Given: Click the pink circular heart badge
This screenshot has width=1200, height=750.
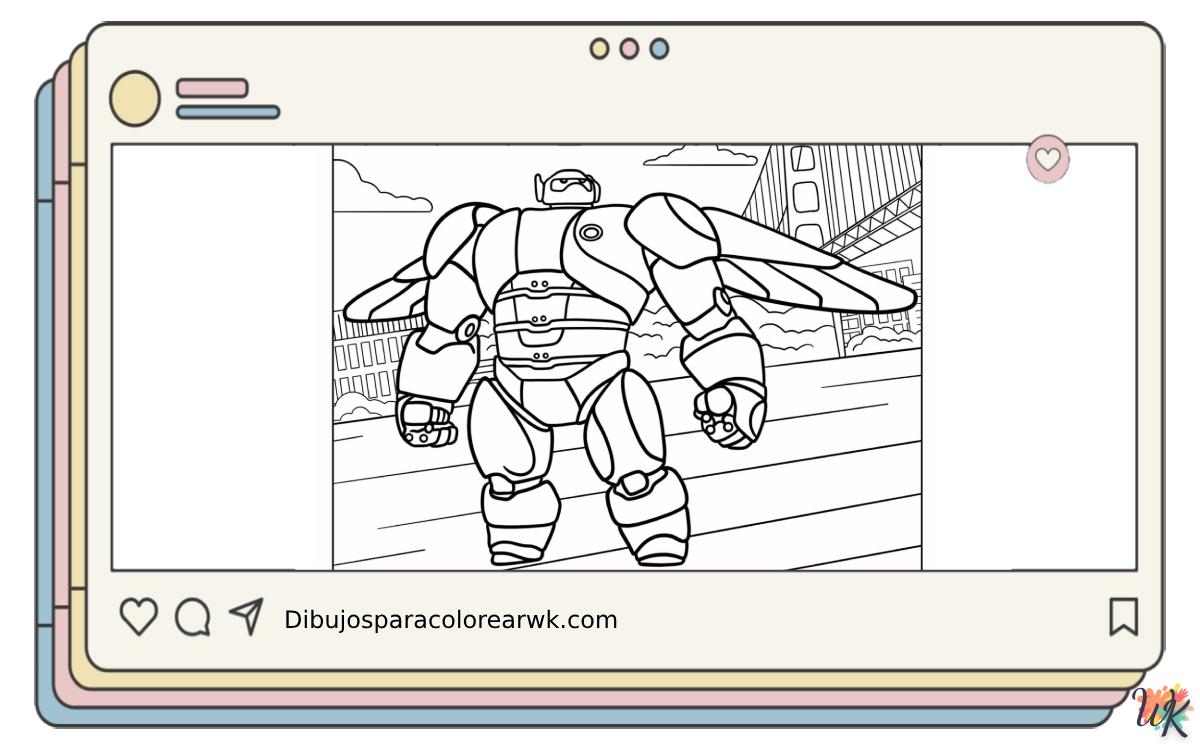Looking at the screenshot, I should [1047, 159].
